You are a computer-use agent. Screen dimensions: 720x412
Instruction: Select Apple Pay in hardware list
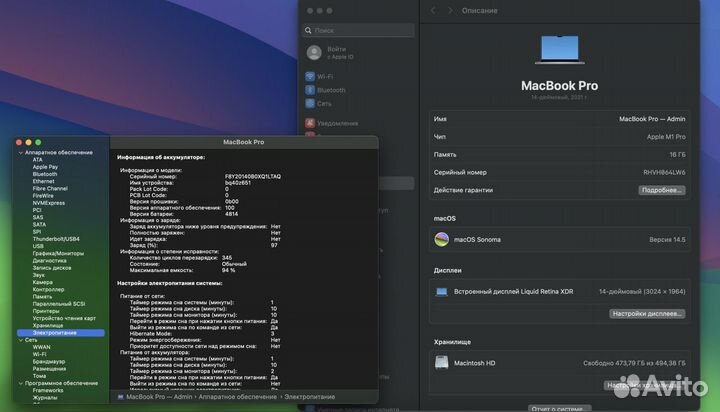[45, 167]
